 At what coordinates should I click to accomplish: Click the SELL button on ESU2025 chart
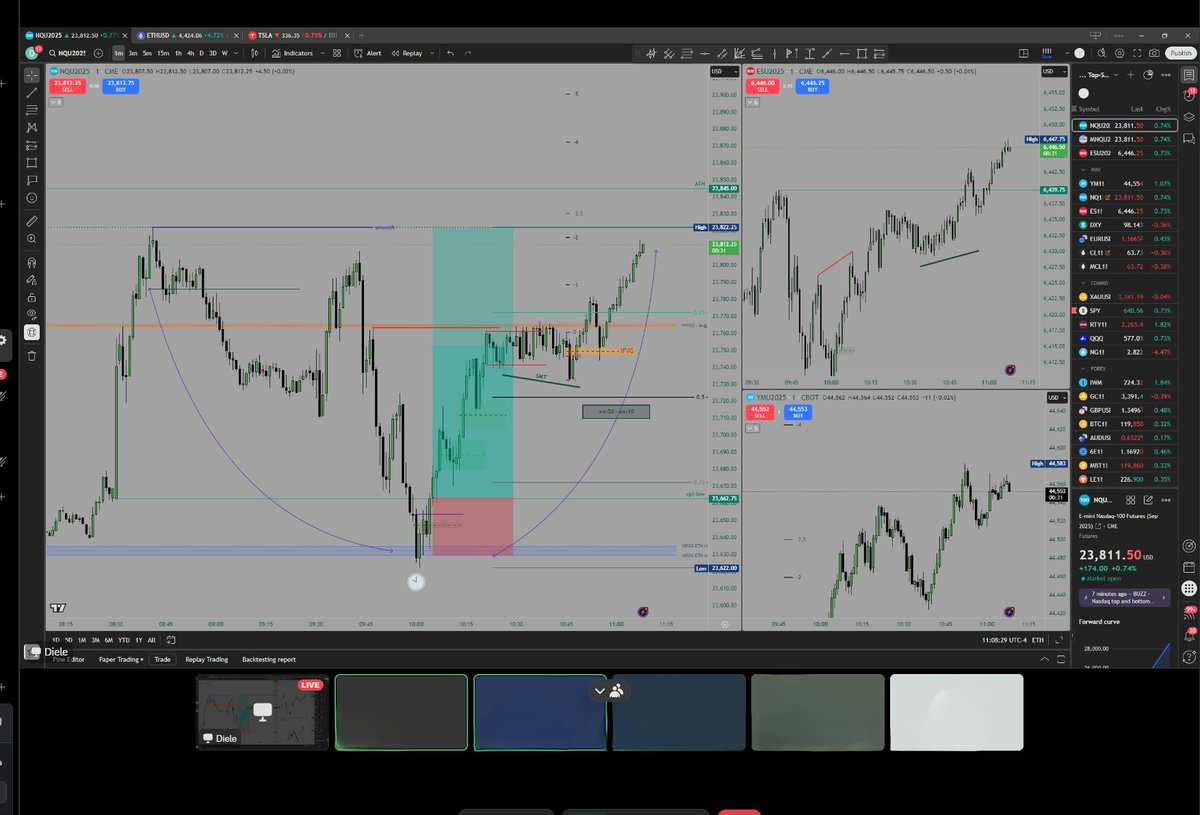click(x=763, y=88)
